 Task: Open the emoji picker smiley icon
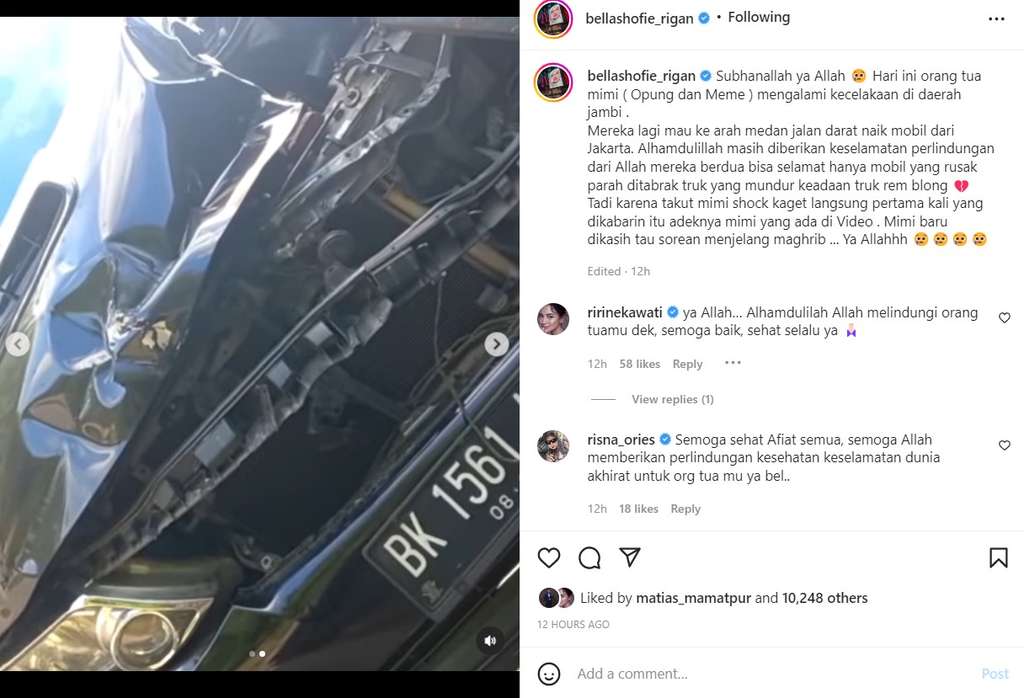(x=549, y=674)
